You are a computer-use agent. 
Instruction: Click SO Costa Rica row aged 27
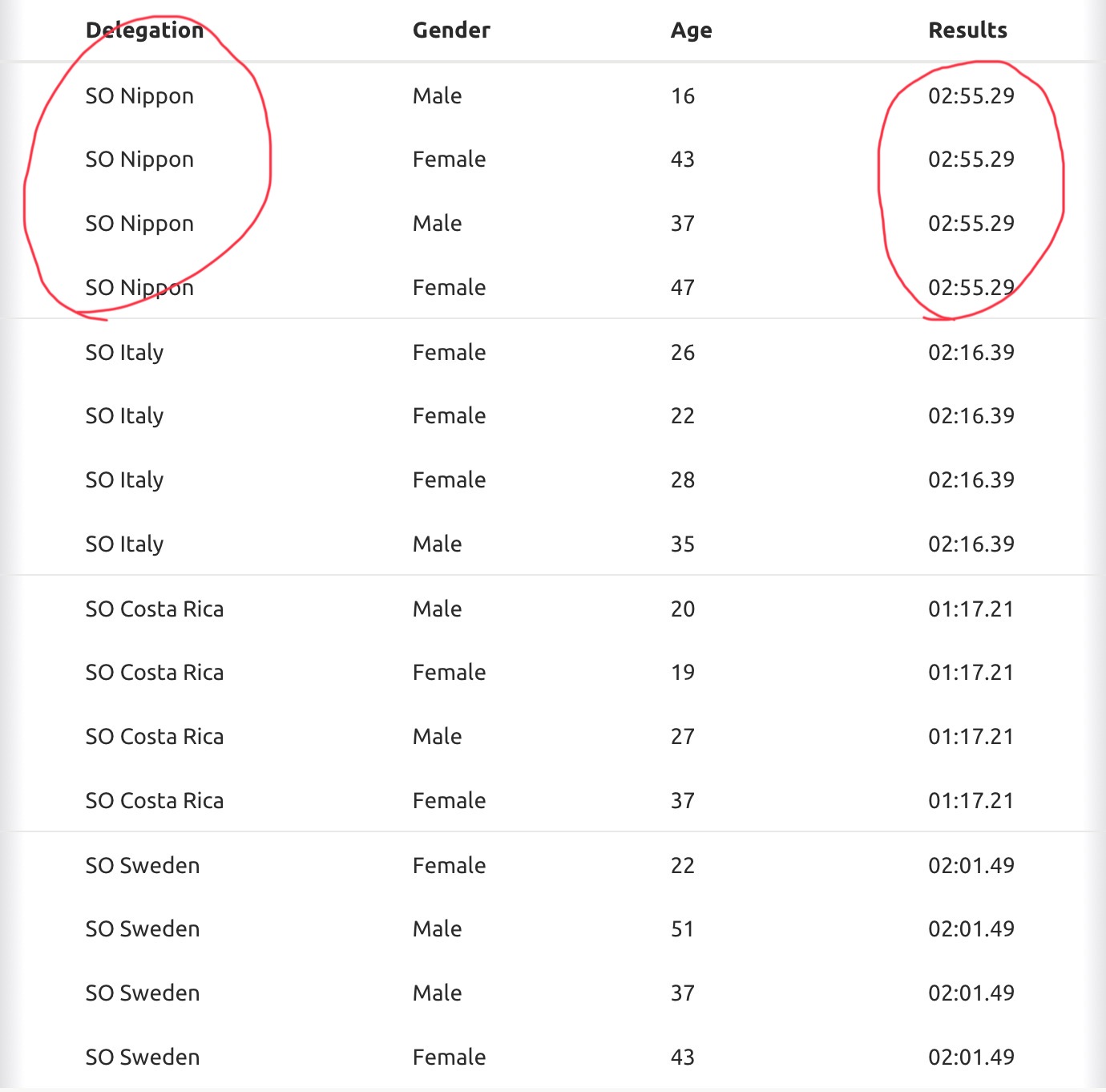pyautogui.click(x=553, y=736)
